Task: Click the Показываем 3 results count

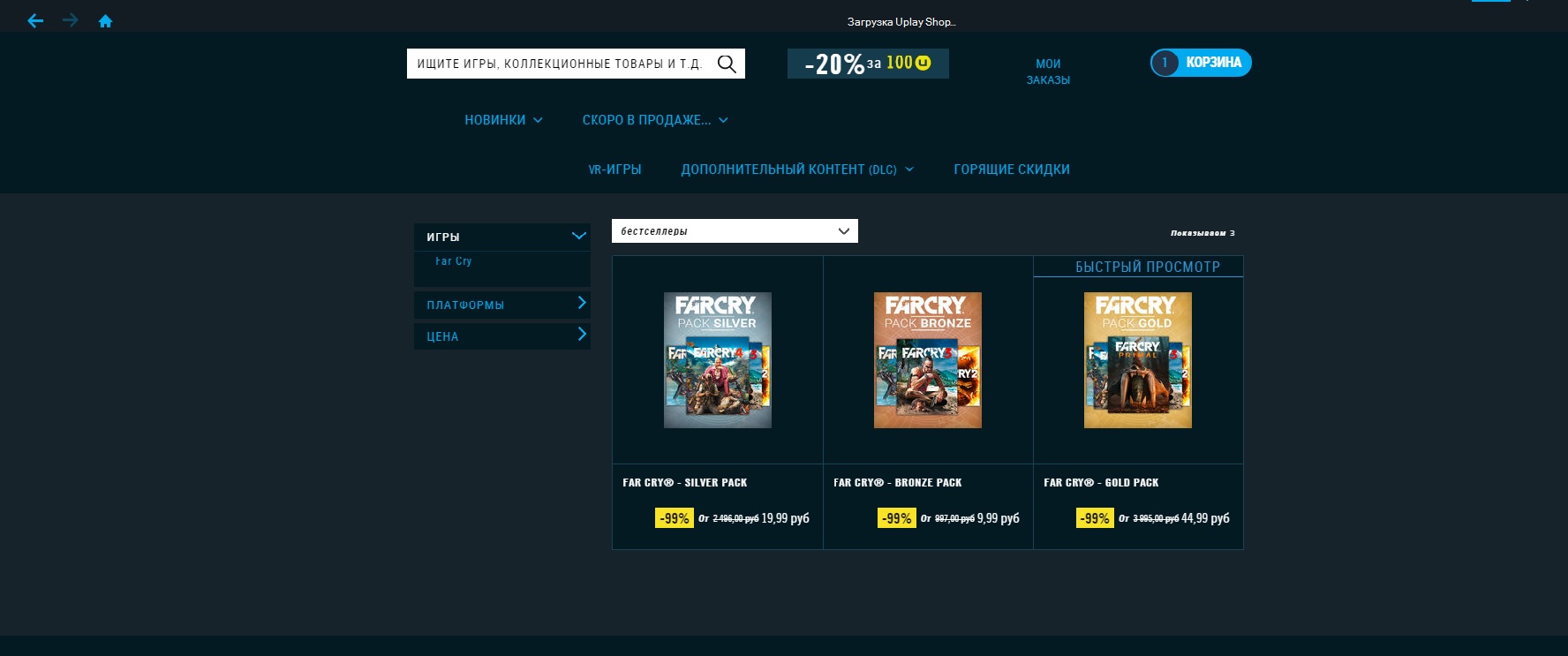Action: (1202, 233)
